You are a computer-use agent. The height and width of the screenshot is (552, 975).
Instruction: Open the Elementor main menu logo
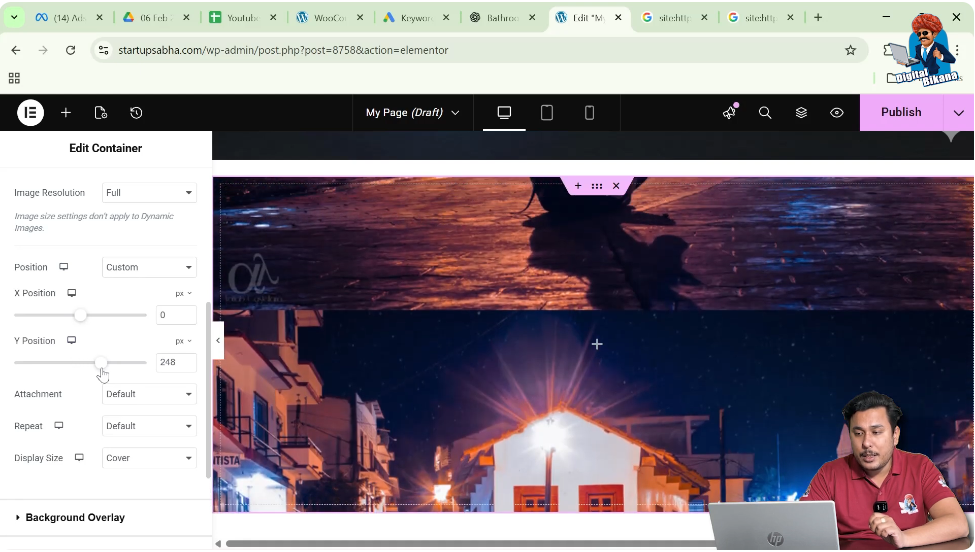tap(30, 113)
